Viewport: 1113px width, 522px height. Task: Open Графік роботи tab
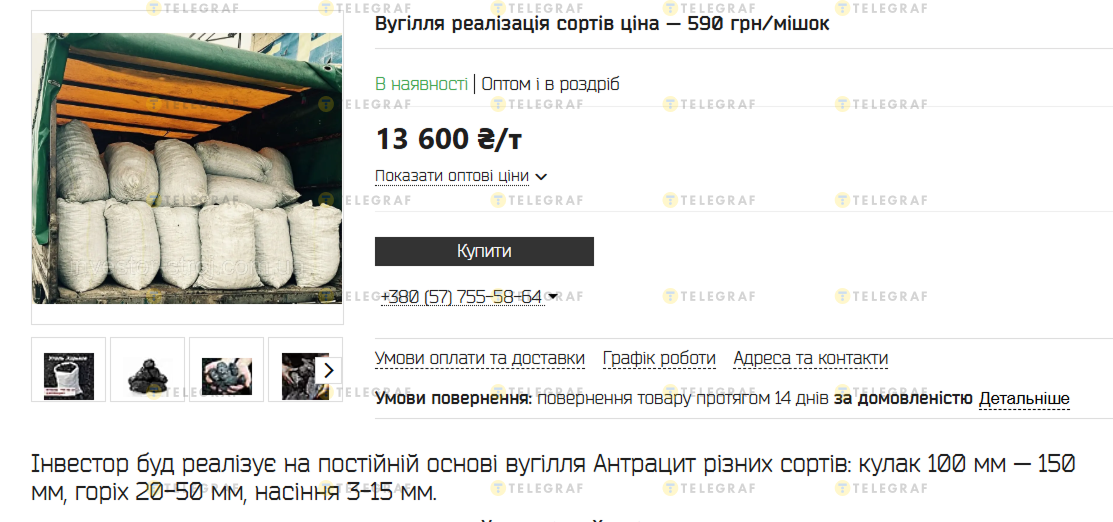click(659, 359)
